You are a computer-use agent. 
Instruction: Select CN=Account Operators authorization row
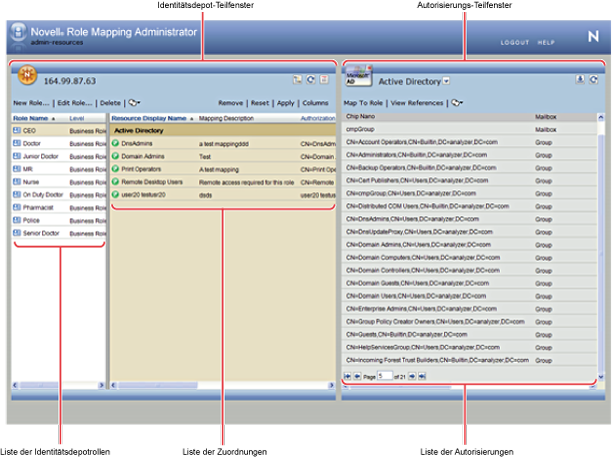click(x=470, y=142)
